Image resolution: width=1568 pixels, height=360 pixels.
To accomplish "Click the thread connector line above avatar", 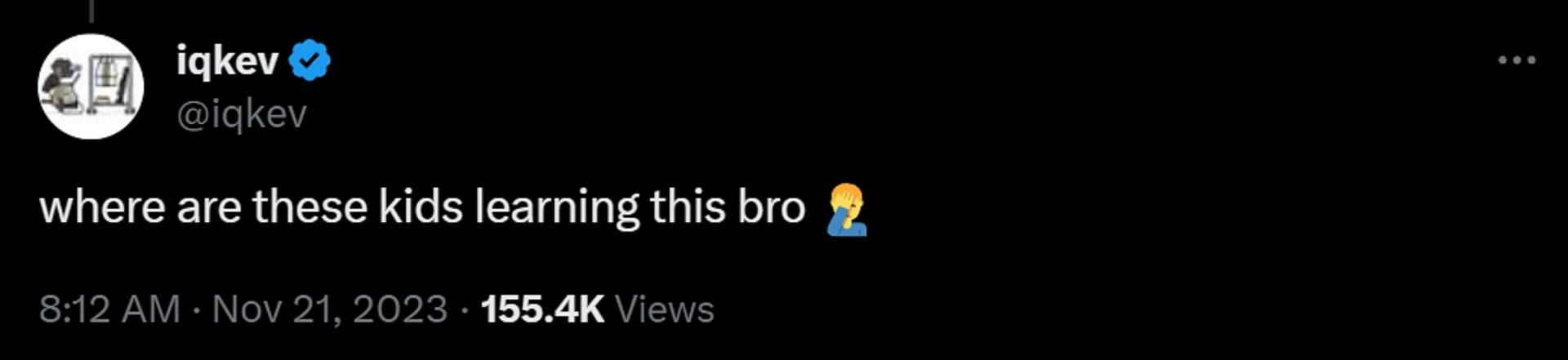I will (x=91, y=11).
